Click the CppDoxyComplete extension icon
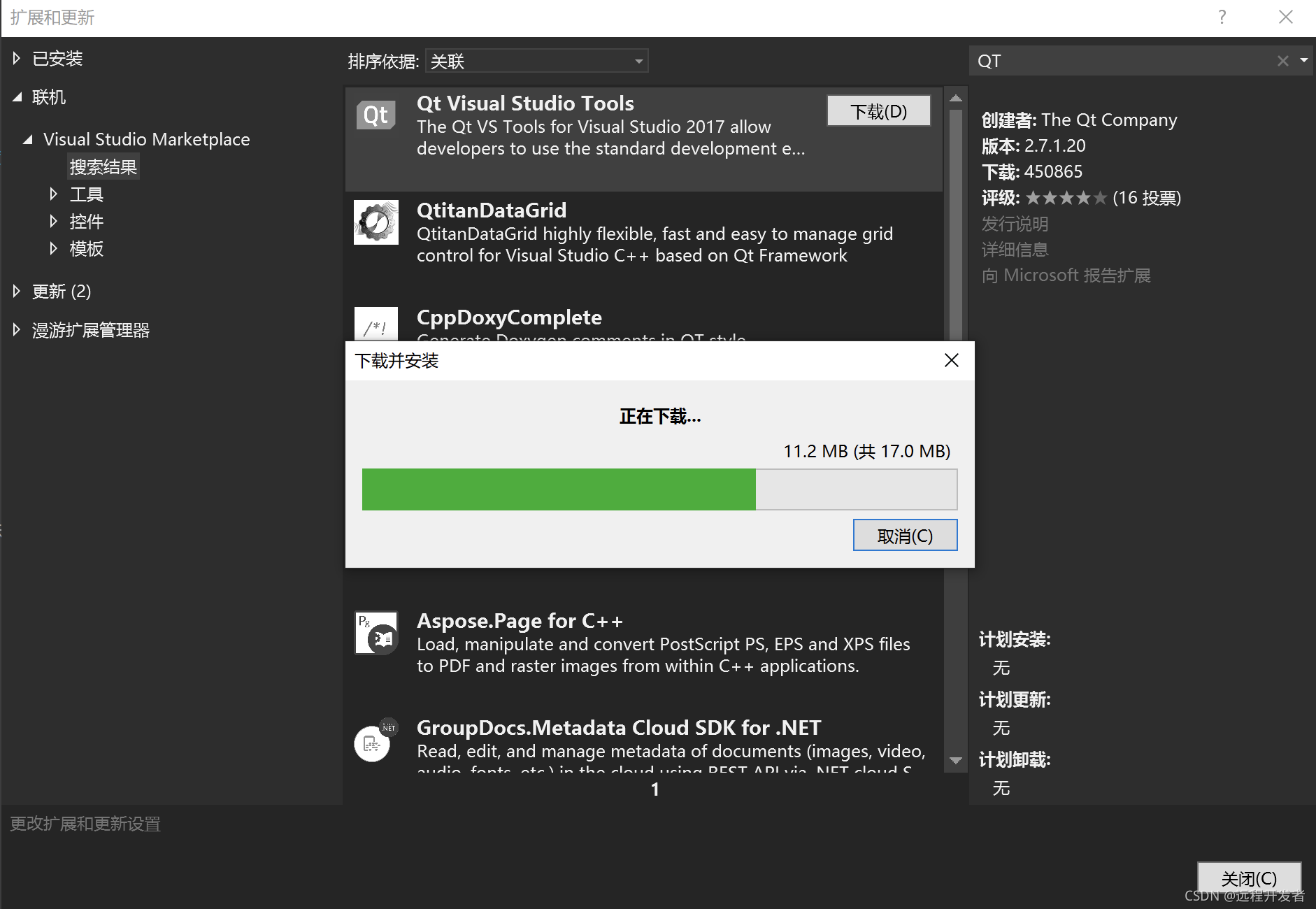The width and height of the screenshot is (1316, 909). coord(376,324)
